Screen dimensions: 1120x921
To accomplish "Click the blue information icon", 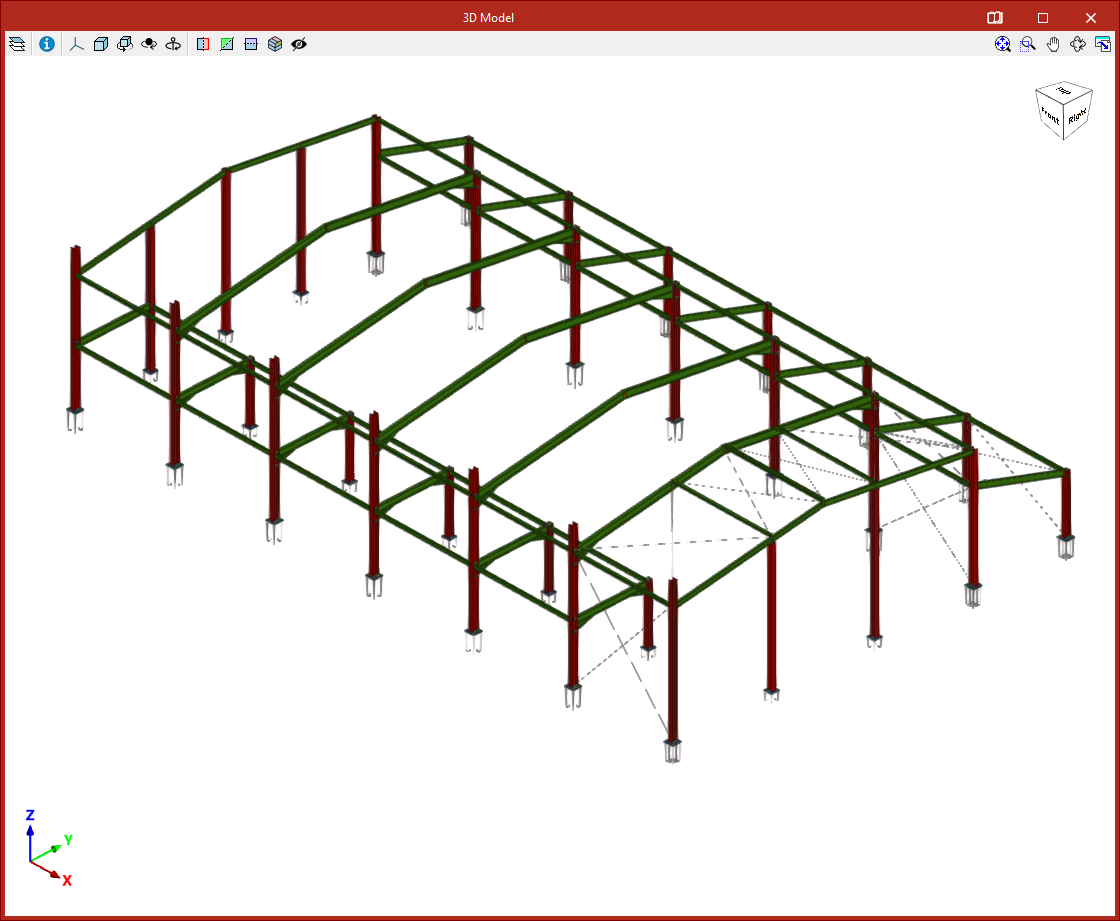I will click(x=47, y=44).
